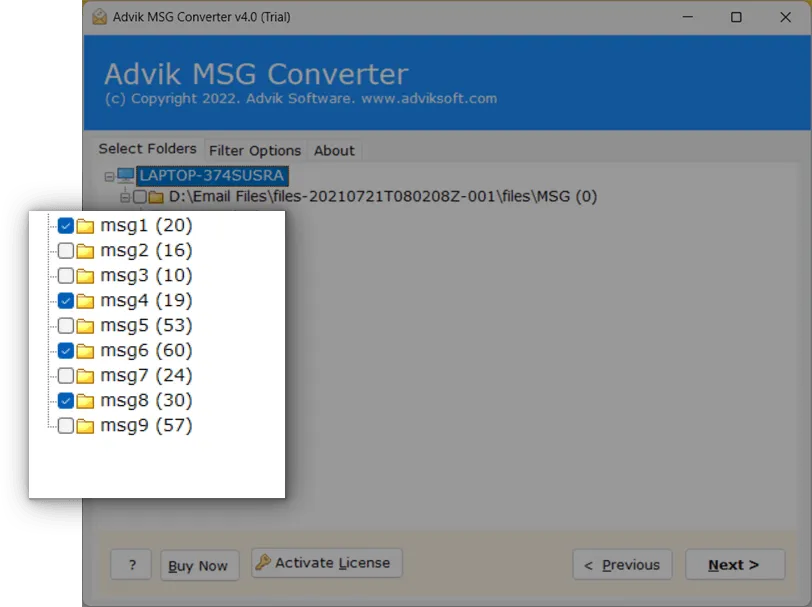Viewport: 812px width, 607px height.
Task: Click the question mark help button
Action: 131,565
